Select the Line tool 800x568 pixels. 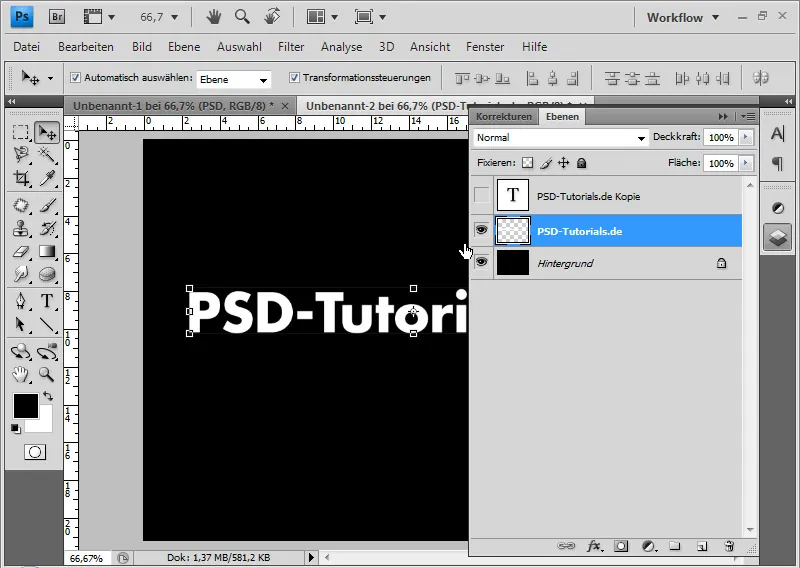point(47,324)
